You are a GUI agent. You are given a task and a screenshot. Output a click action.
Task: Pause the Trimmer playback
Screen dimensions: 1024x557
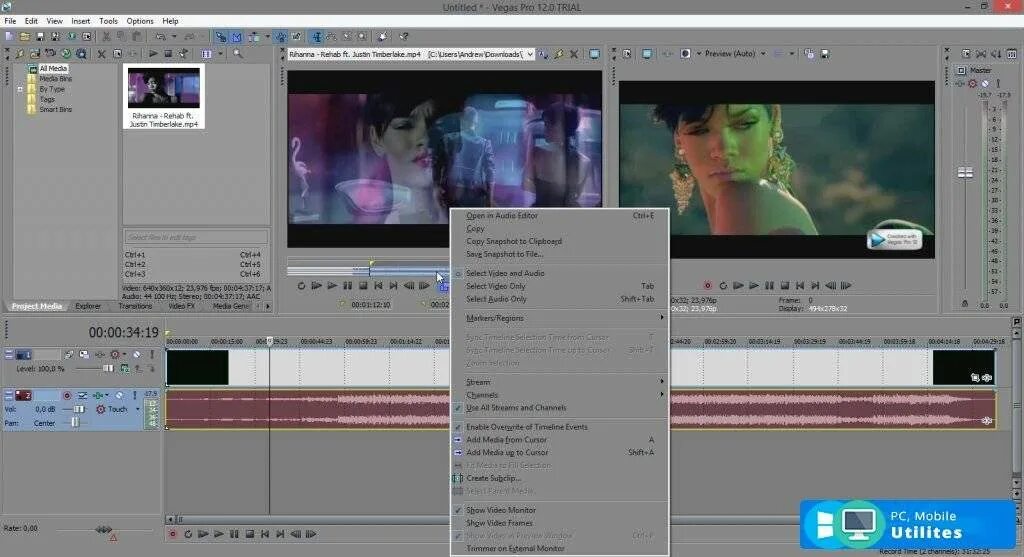(x=347, y=285)
